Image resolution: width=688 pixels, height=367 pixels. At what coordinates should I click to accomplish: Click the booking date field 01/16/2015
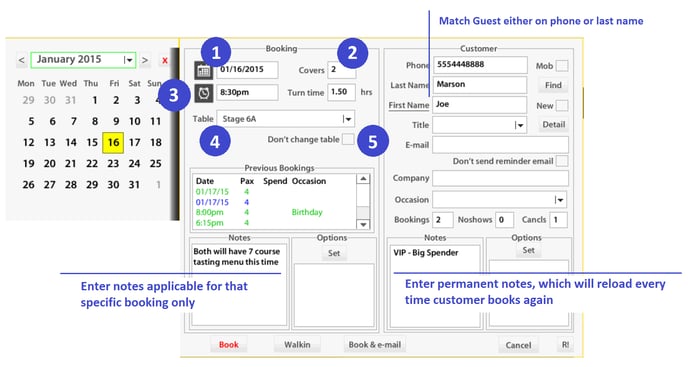click(x=247, y=70)
